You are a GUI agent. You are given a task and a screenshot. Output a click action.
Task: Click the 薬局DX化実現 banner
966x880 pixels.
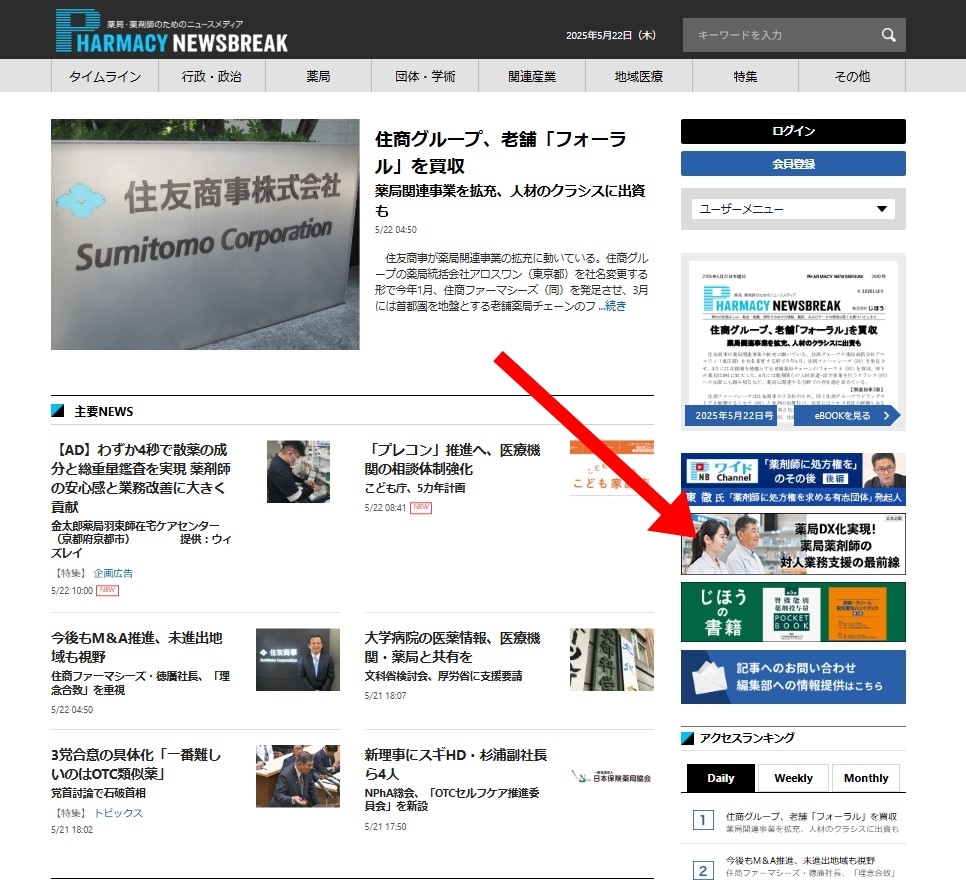[793, 544]
